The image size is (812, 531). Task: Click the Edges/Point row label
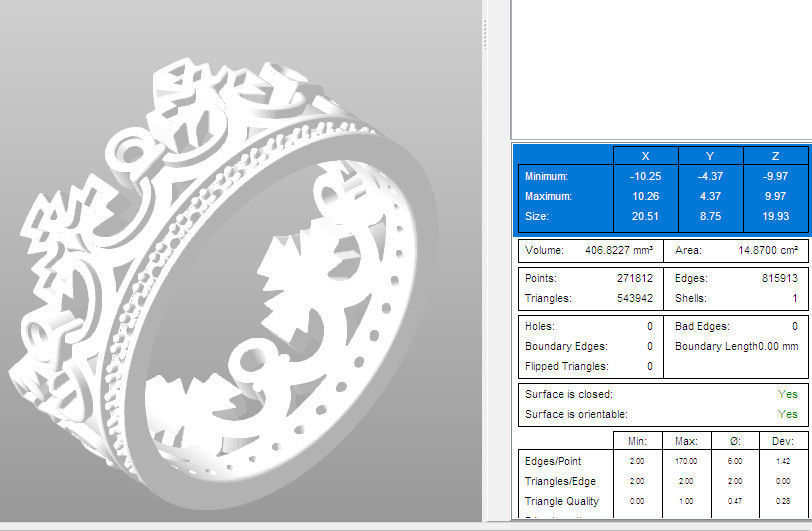point(553,461)
